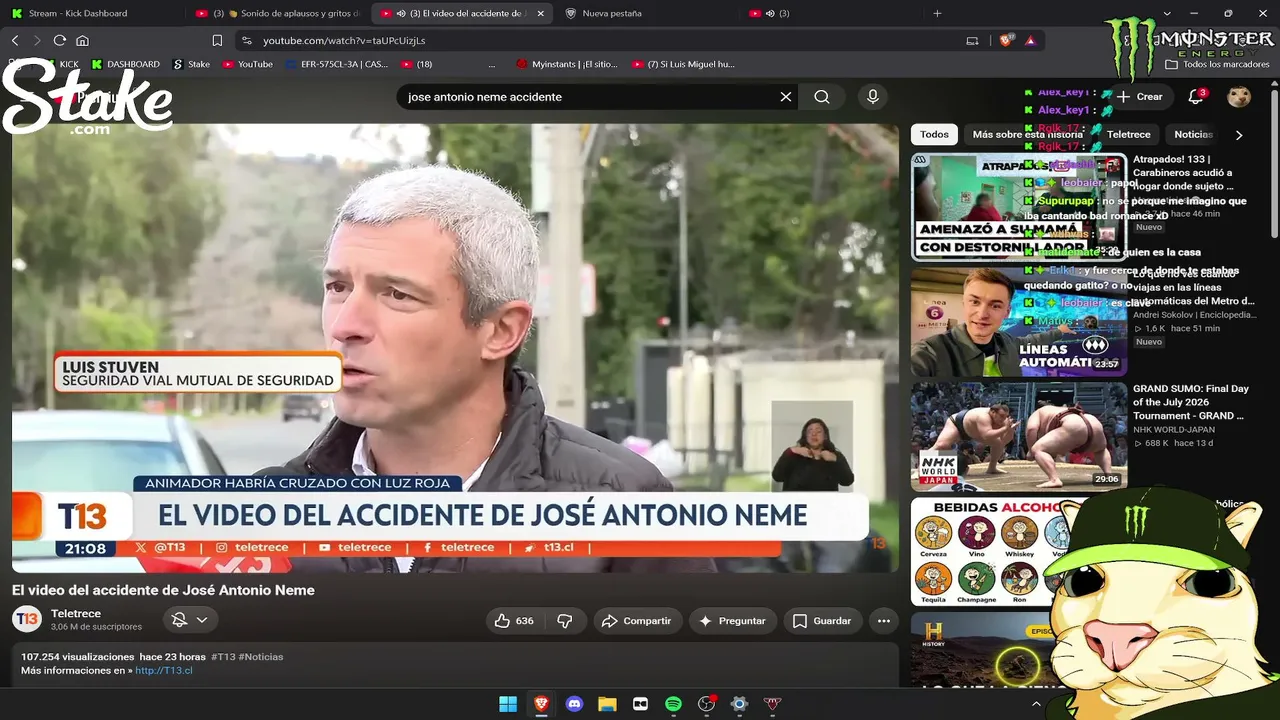
Task: Open the gear settings app in taskbar
Action: [739, 704]
